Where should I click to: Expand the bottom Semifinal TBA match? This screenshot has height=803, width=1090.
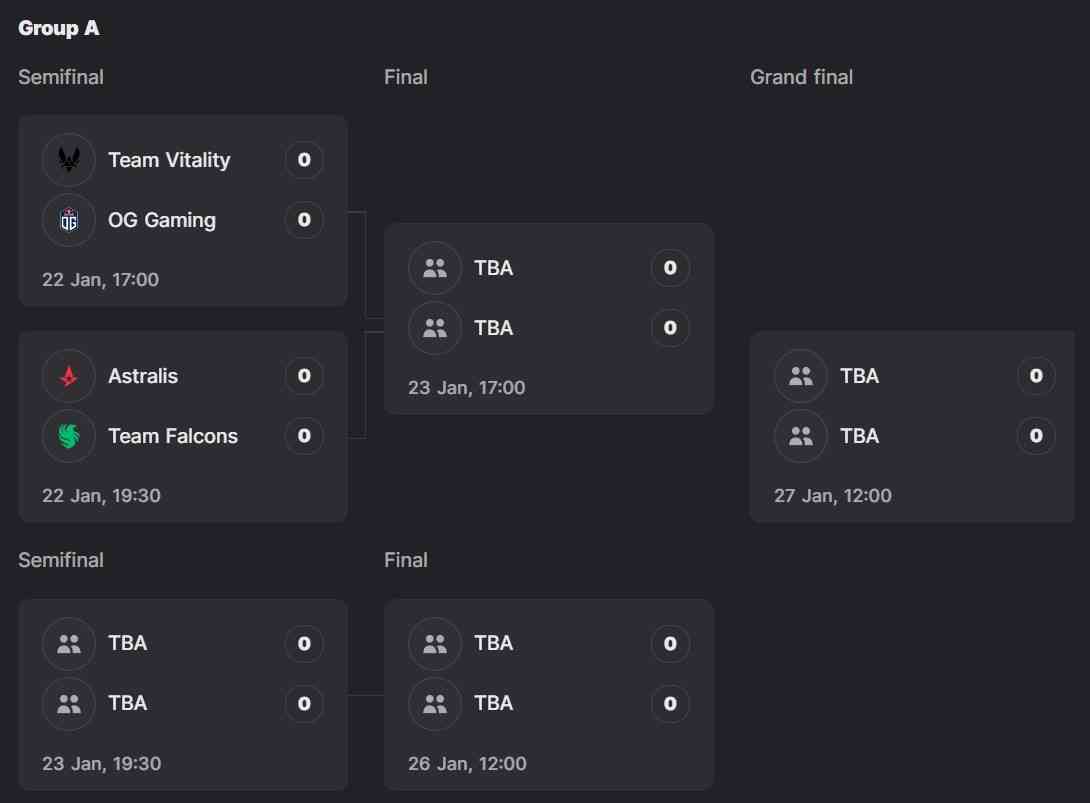click(183, 695)
